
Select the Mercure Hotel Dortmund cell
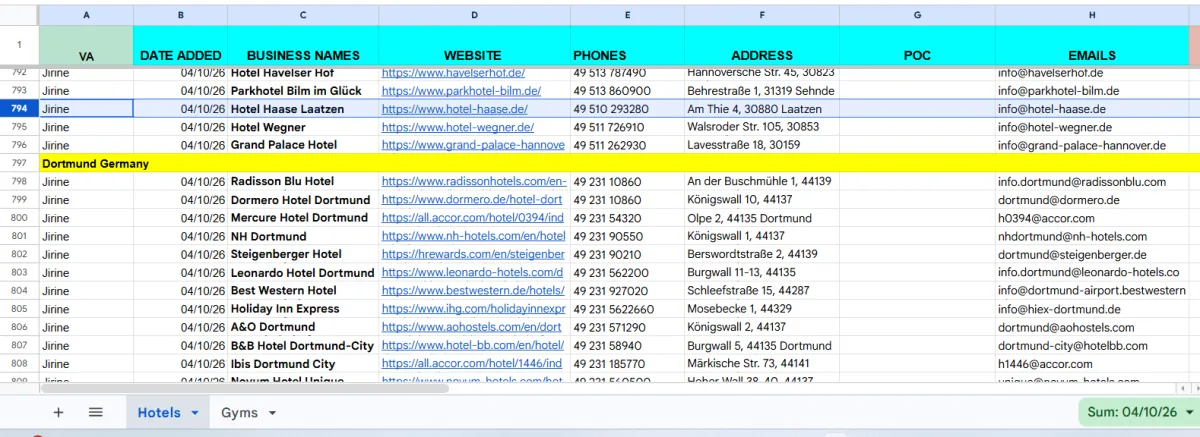303,218
